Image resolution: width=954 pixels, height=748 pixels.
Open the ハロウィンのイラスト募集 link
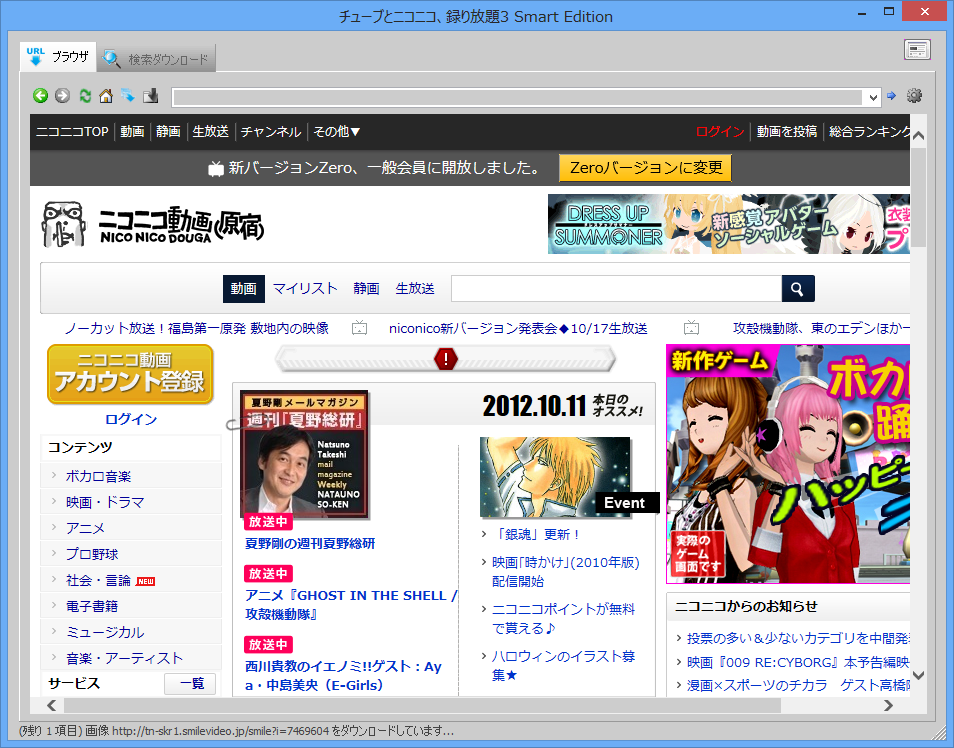point(563,665)
